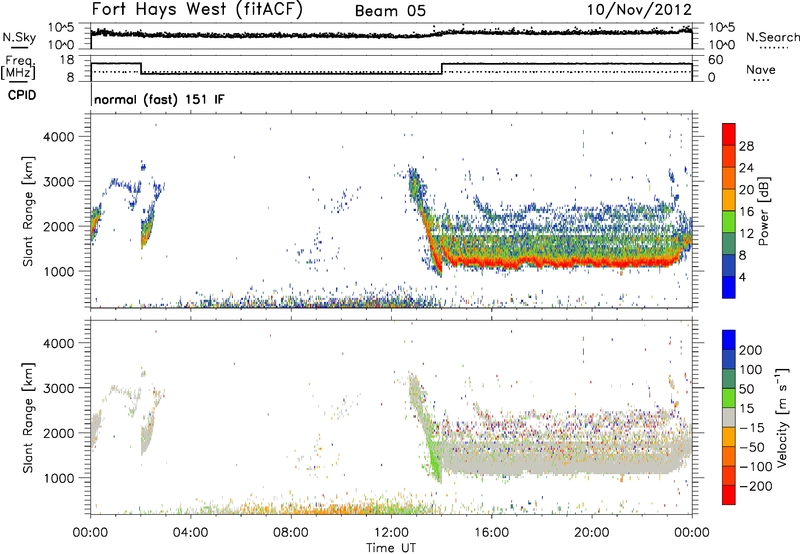
Task: Click the "60" Nave axis value
Action: point(716,60)
